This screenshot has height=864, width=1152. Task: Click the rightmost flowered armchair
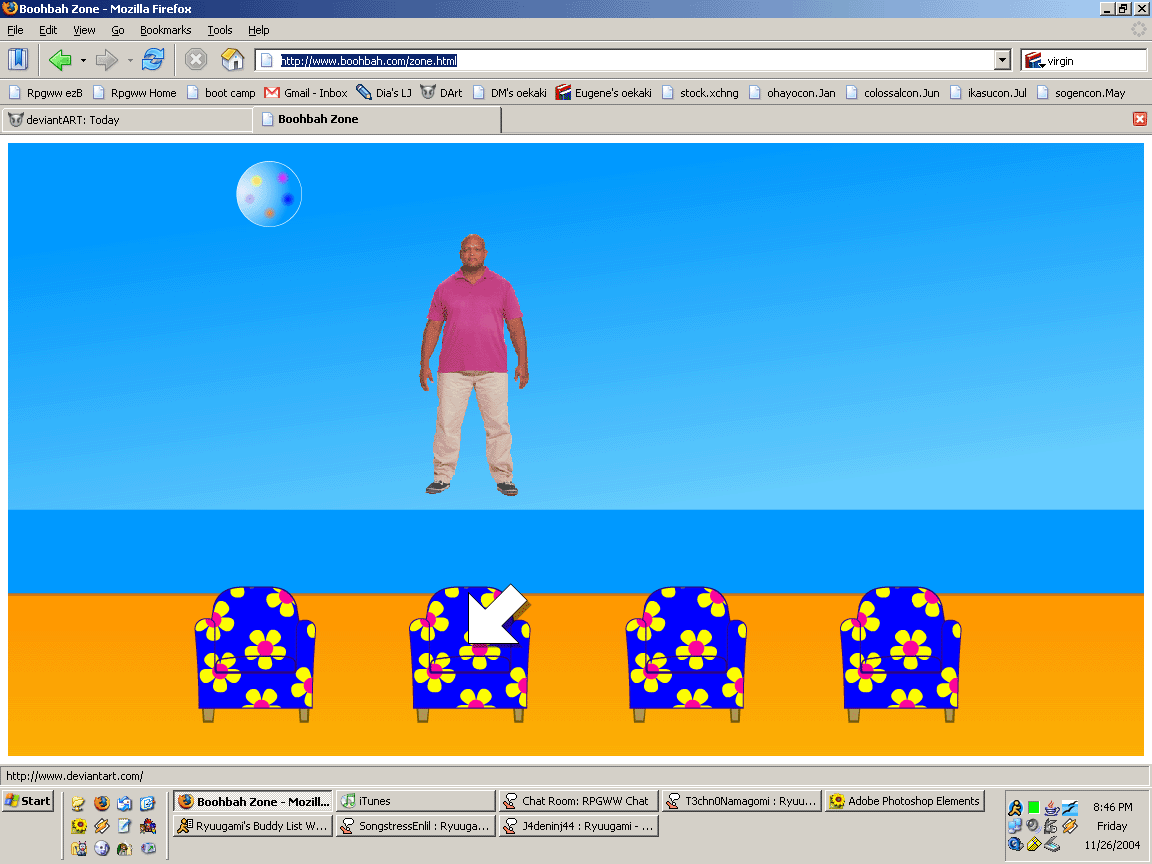point(901,653)
